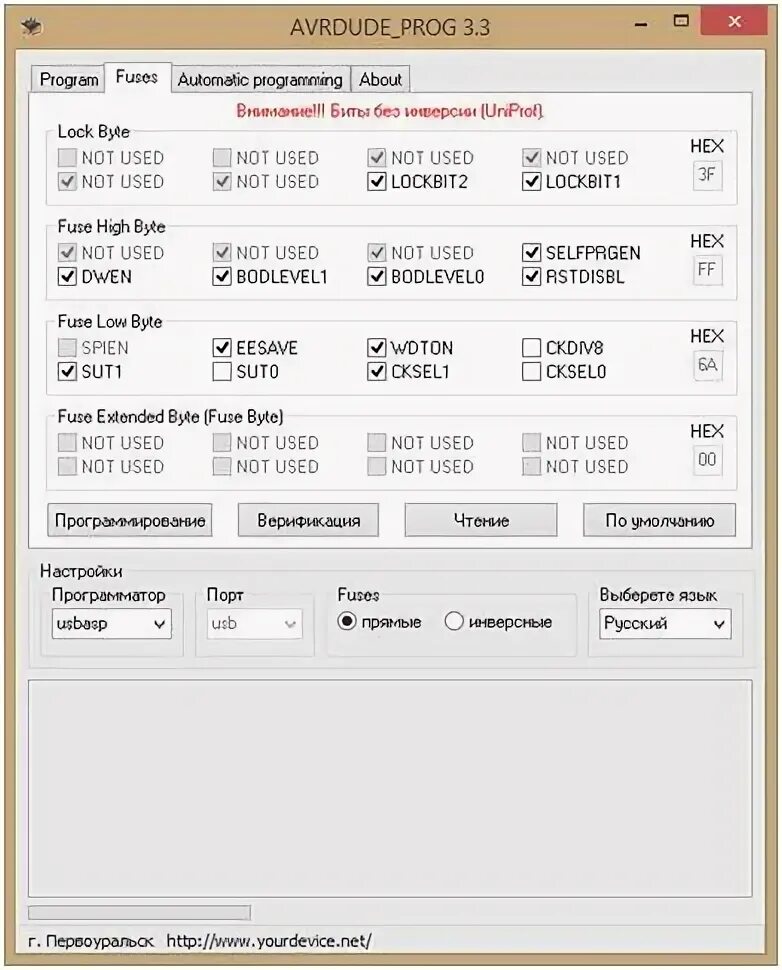The image size is (782, 970).
Task: Click the Верификация button
Action: click(308, 520)
